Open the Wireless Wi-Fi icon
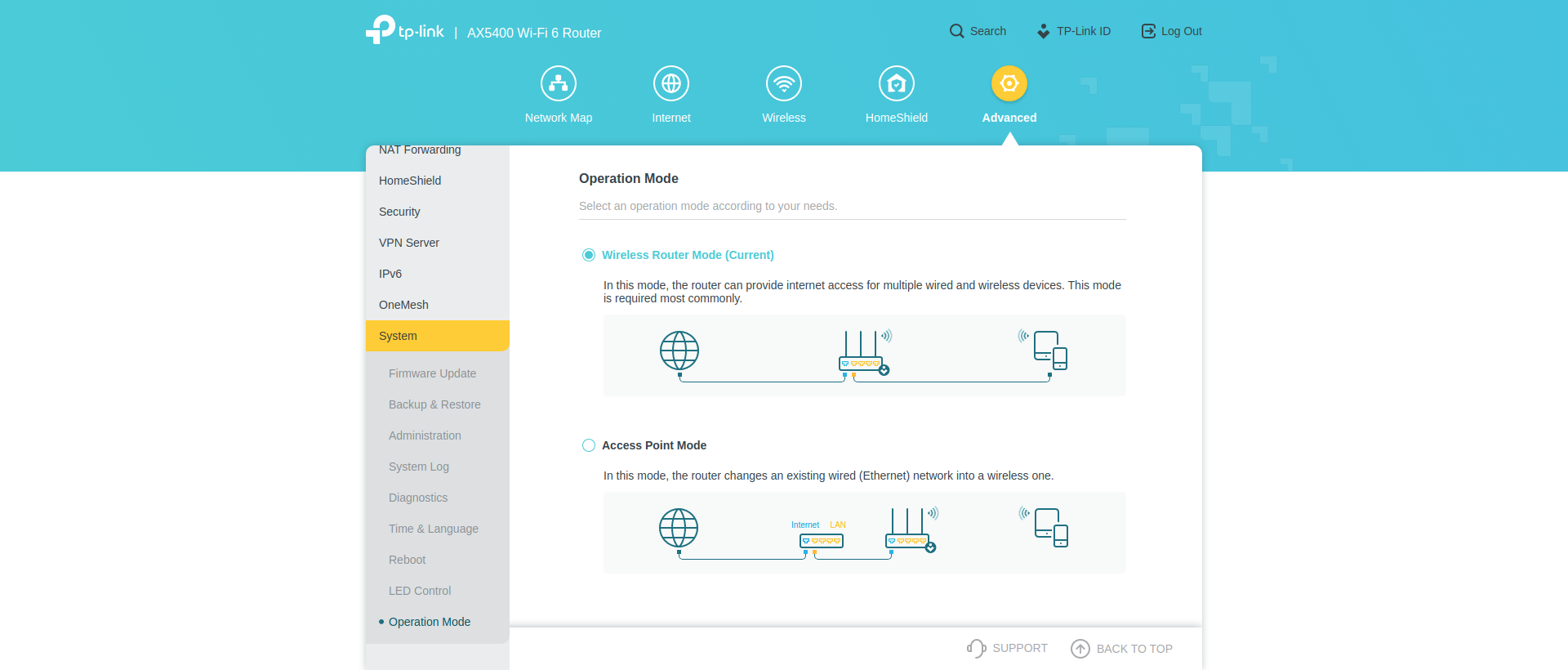The image size is (1568, 670). (x=784, y=83)
